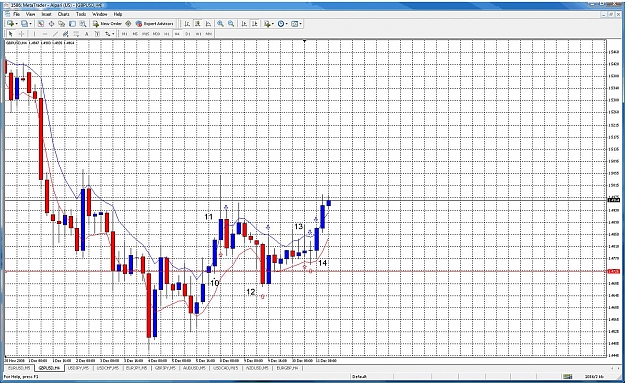Select the Cursor arrow tool
This screenshot has width=625, height=383.
pyautogui.click(x=10, y=34)
